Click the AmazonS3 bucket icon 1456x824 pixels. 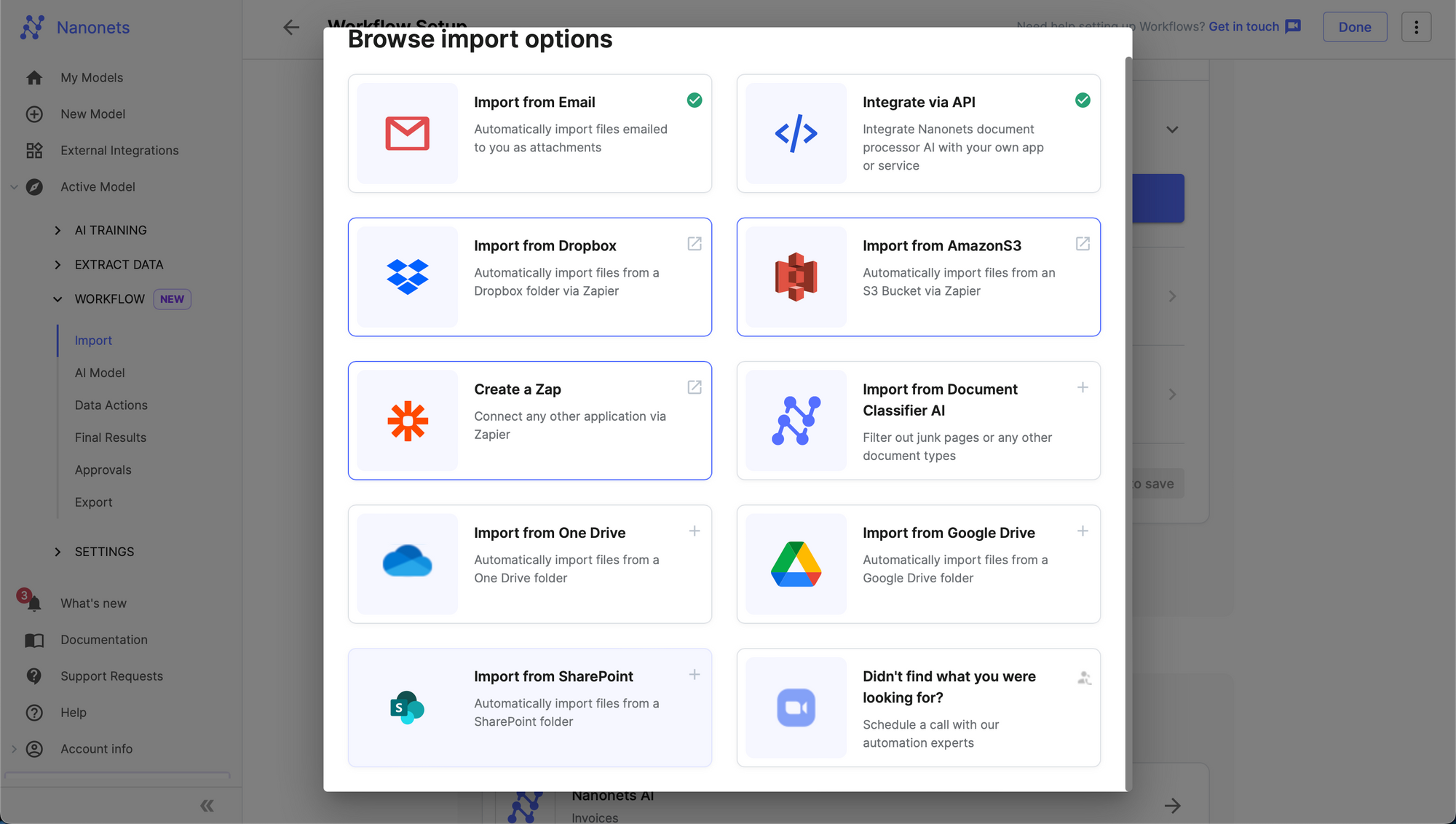point(796,277)
